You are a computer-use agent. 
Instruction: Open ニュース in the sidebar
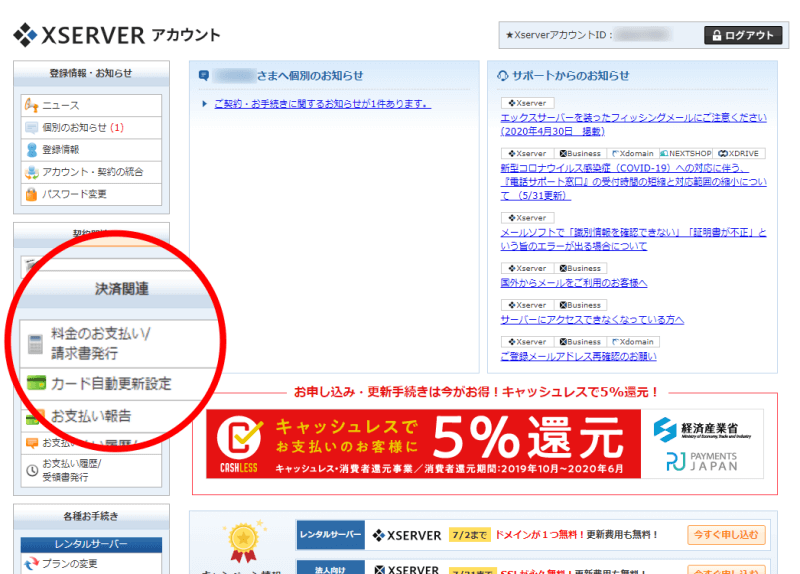tap(91, 105)
